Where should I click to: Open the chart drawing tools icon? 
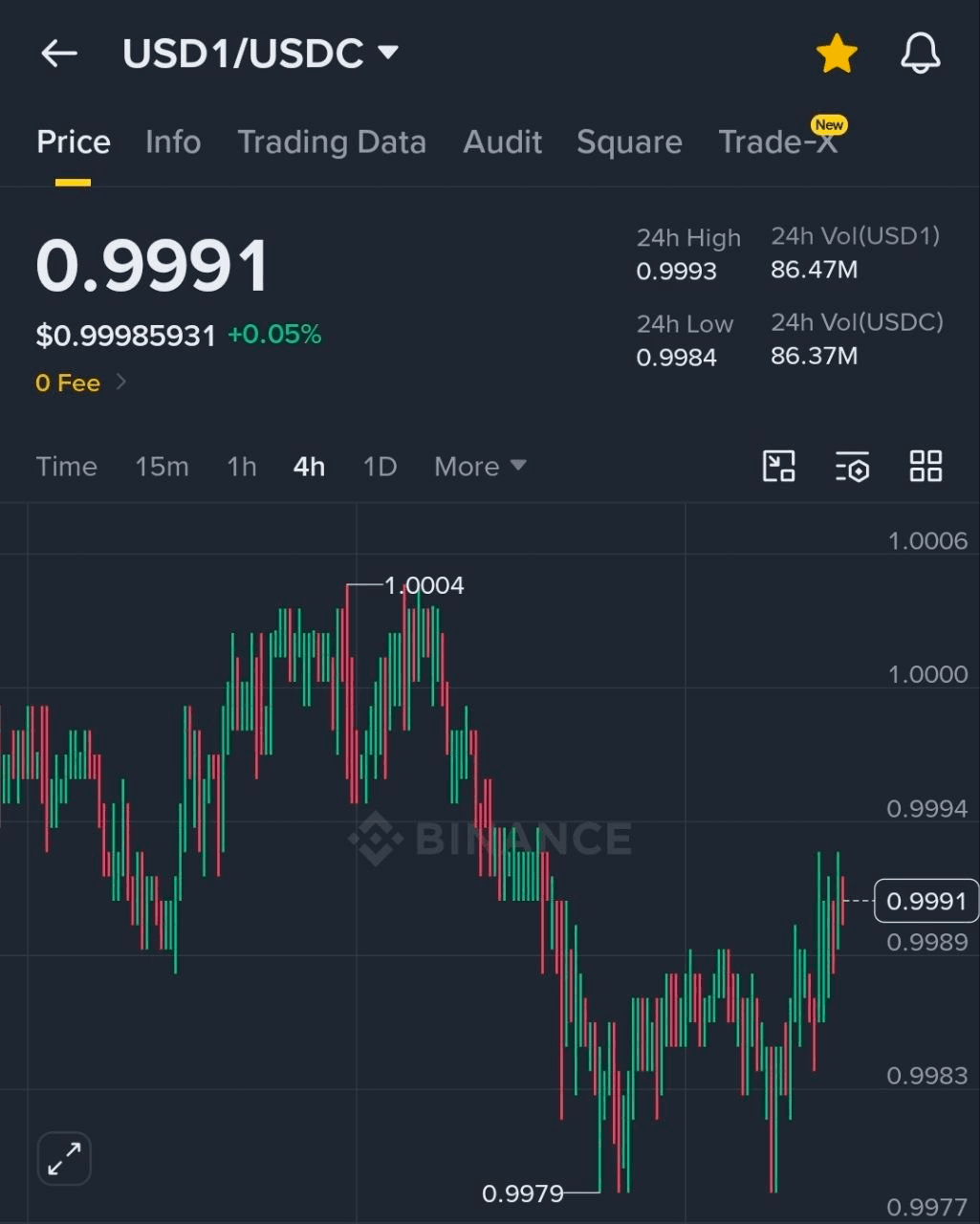click(x=778, y=467)
